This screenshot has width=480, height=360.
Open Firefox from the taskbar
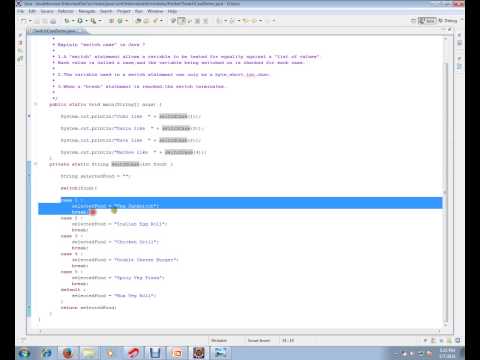[68, 353]
